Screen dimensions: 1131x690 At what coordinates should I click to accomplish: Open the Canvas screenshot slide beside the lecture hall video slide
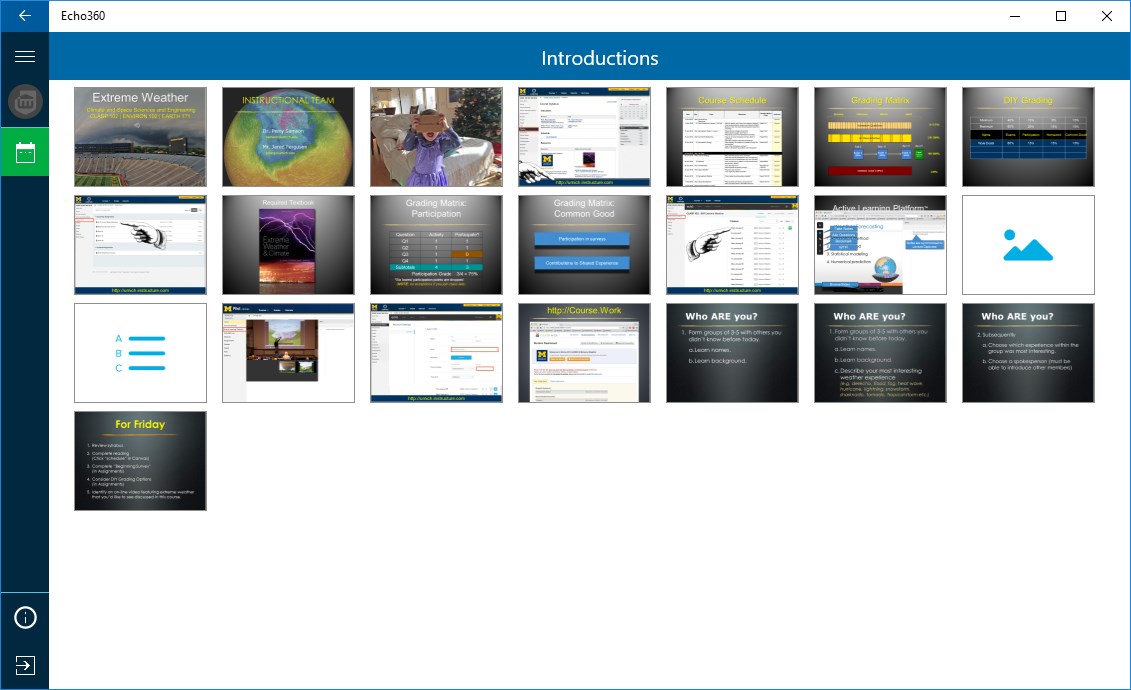tap(436, 353)
